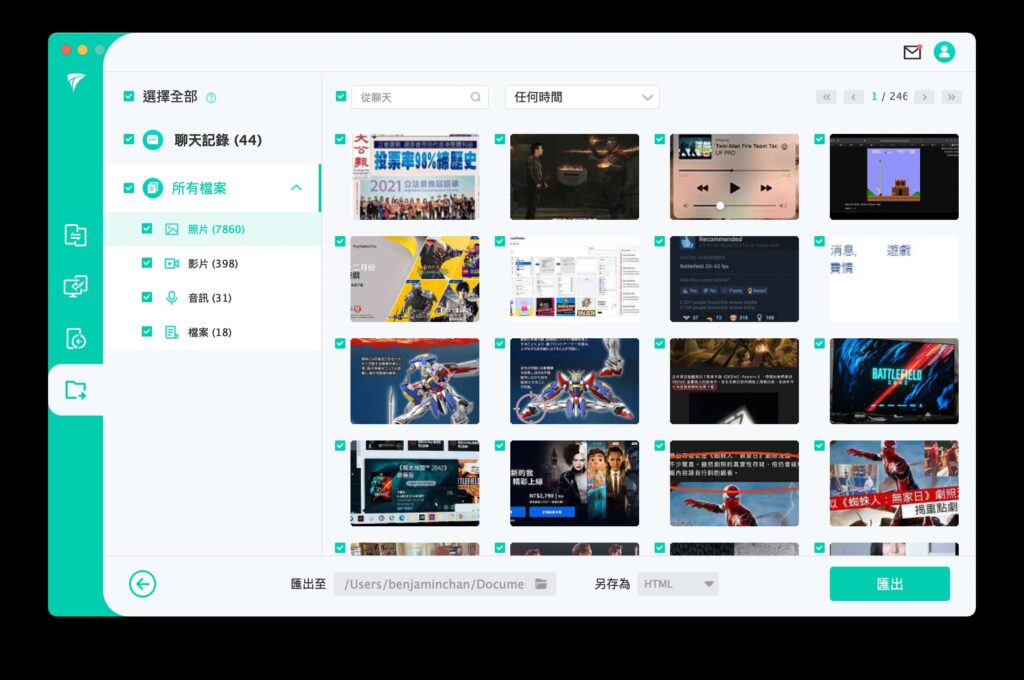1024x680 pixels.
Task: Open the mail envelope icon
Action: pos(912,52)
